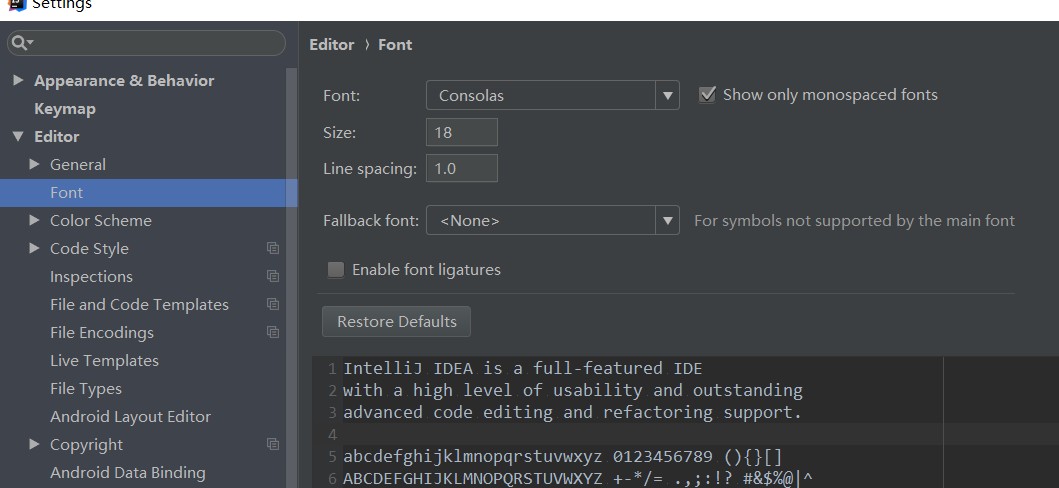Image resolution: width=1059 pixels, height=488 pixels.
Task: Expand the Color Scheme node
Action: tap(35, 220)
